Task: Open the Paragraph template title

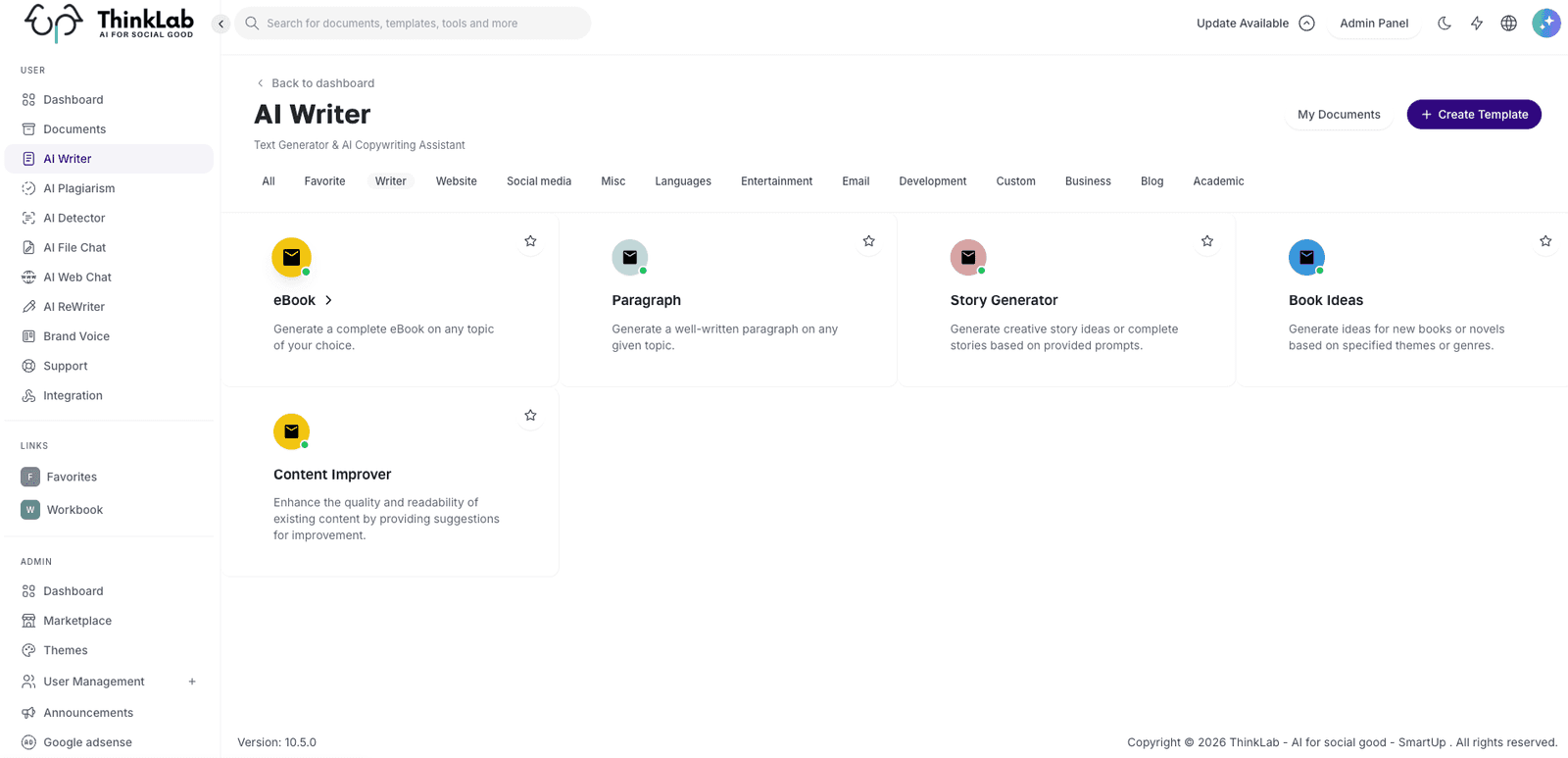Action: tap(646, 300)
